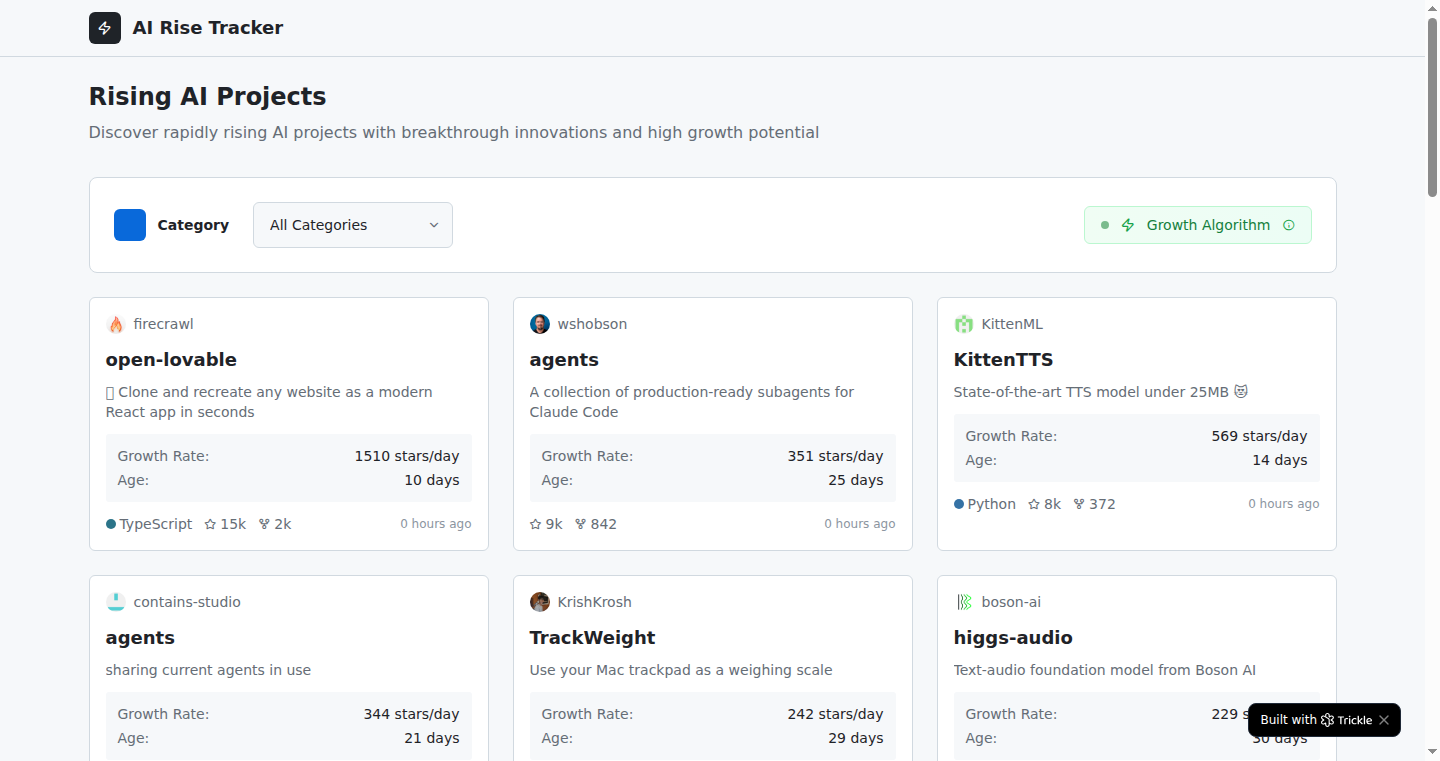This screenshot has height=761, width=1440.
Task: Click the 344 stars/day value
Action: [411, 714]
